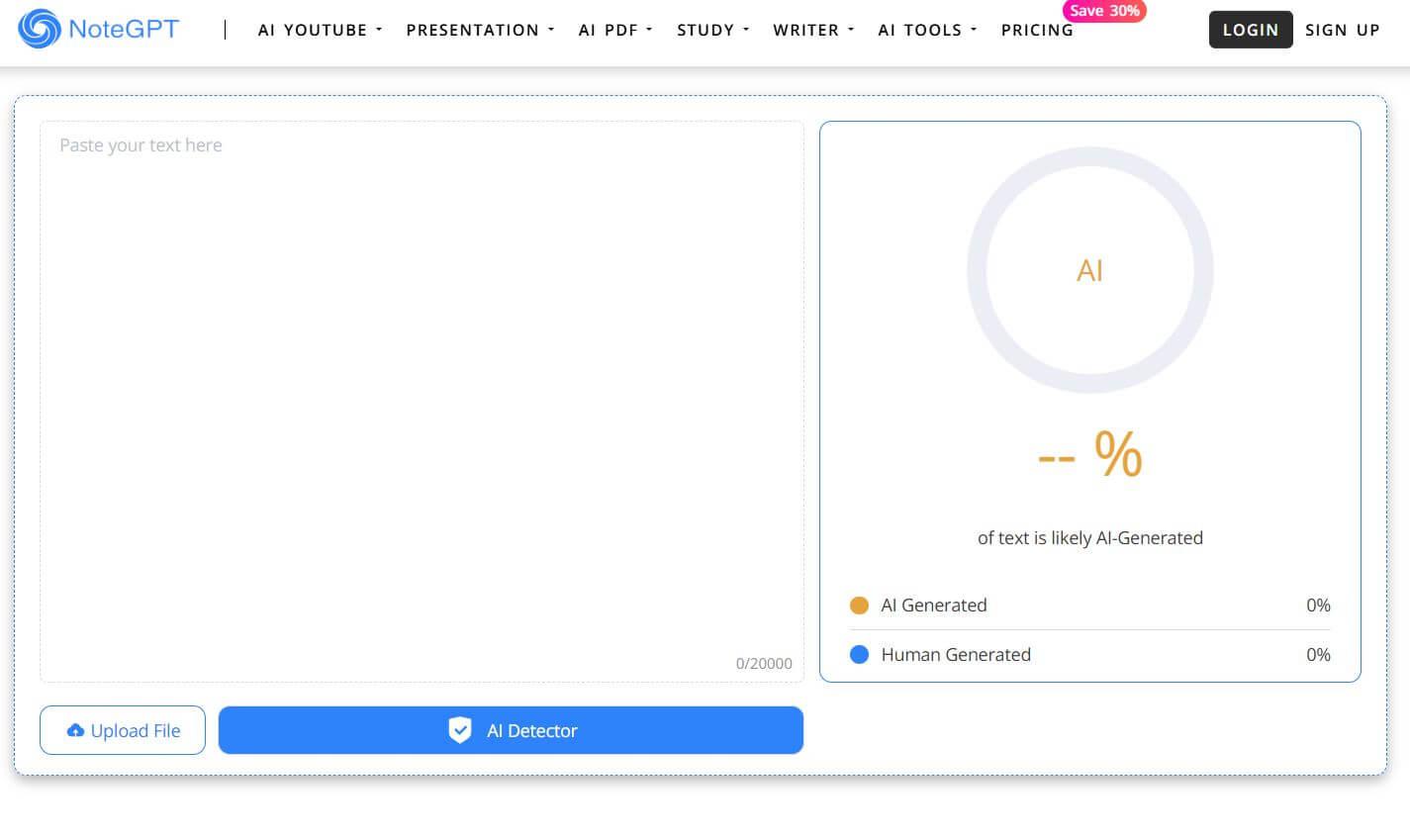Click the NoteGPT brand name text

124,29
